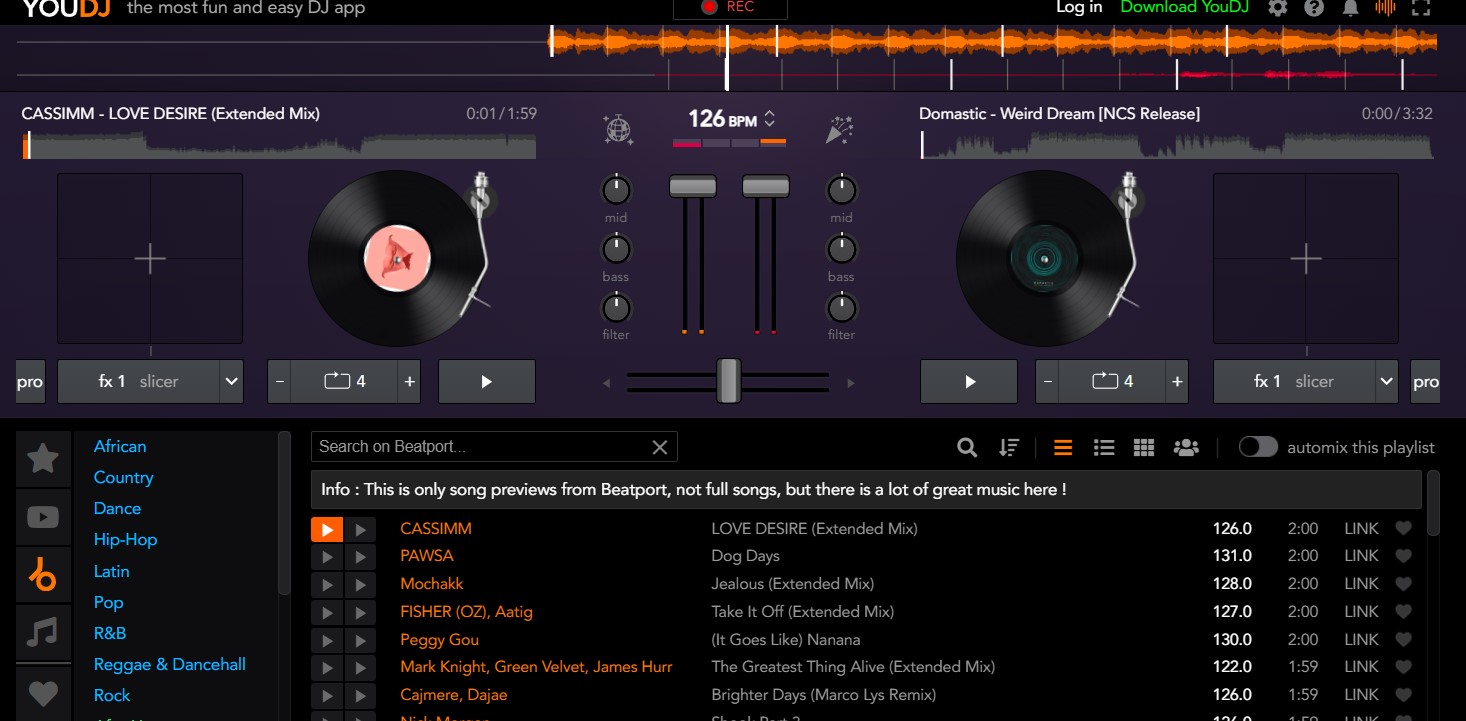This screenshot has height=721, width=1466.
Task: Click the orange audio waveform icon
Action: point(1385,8)
